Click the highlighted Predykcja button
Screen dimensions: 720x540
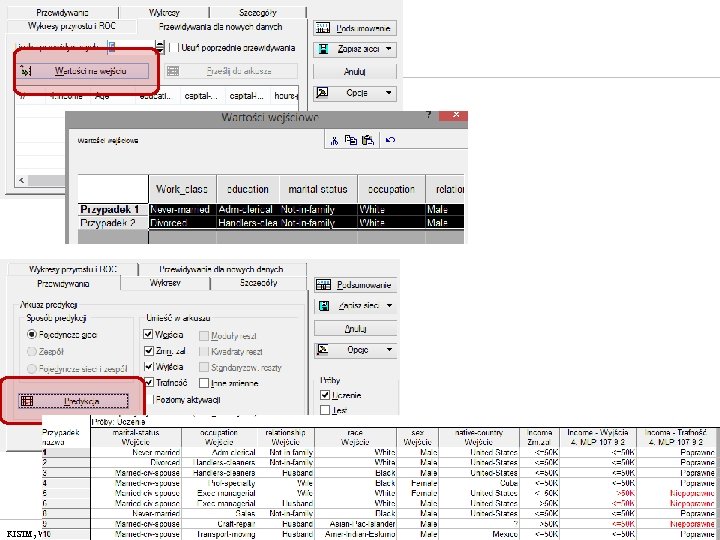[x=73, y=401]
